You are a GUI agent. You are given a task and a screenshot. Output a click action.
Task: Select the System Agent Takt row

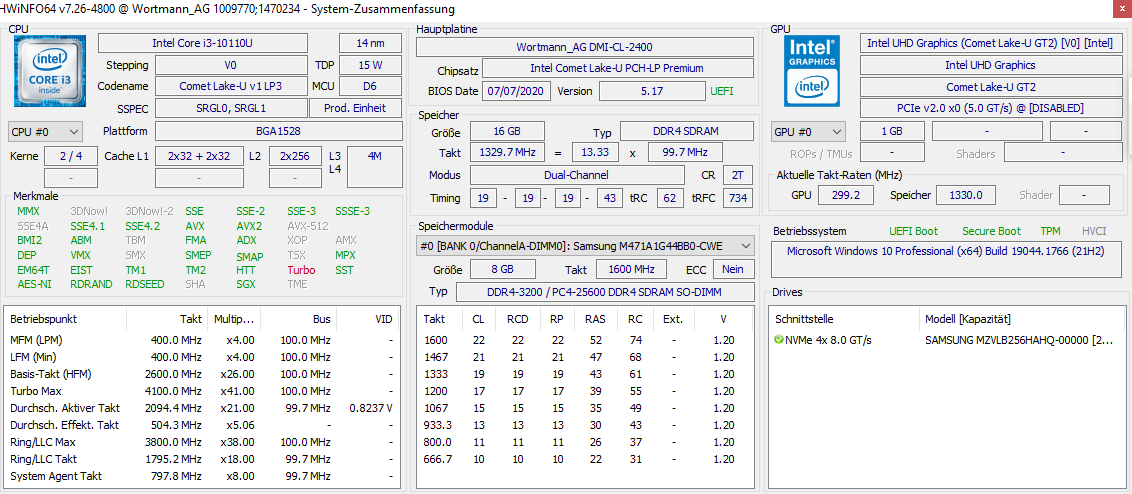point(202,476)
